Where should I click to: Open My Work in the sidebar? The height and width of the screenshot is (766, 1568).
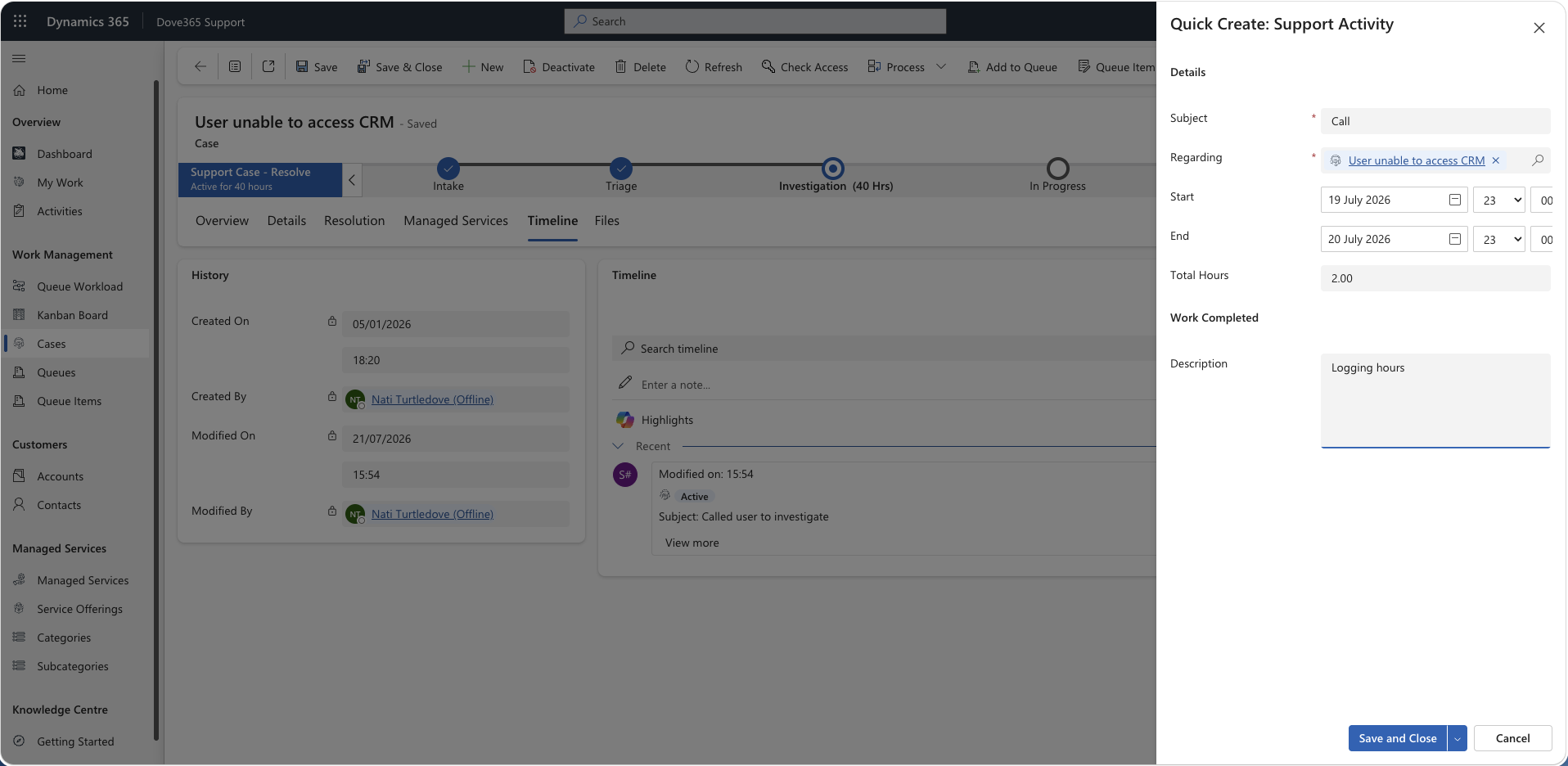[x=77, y=182]
